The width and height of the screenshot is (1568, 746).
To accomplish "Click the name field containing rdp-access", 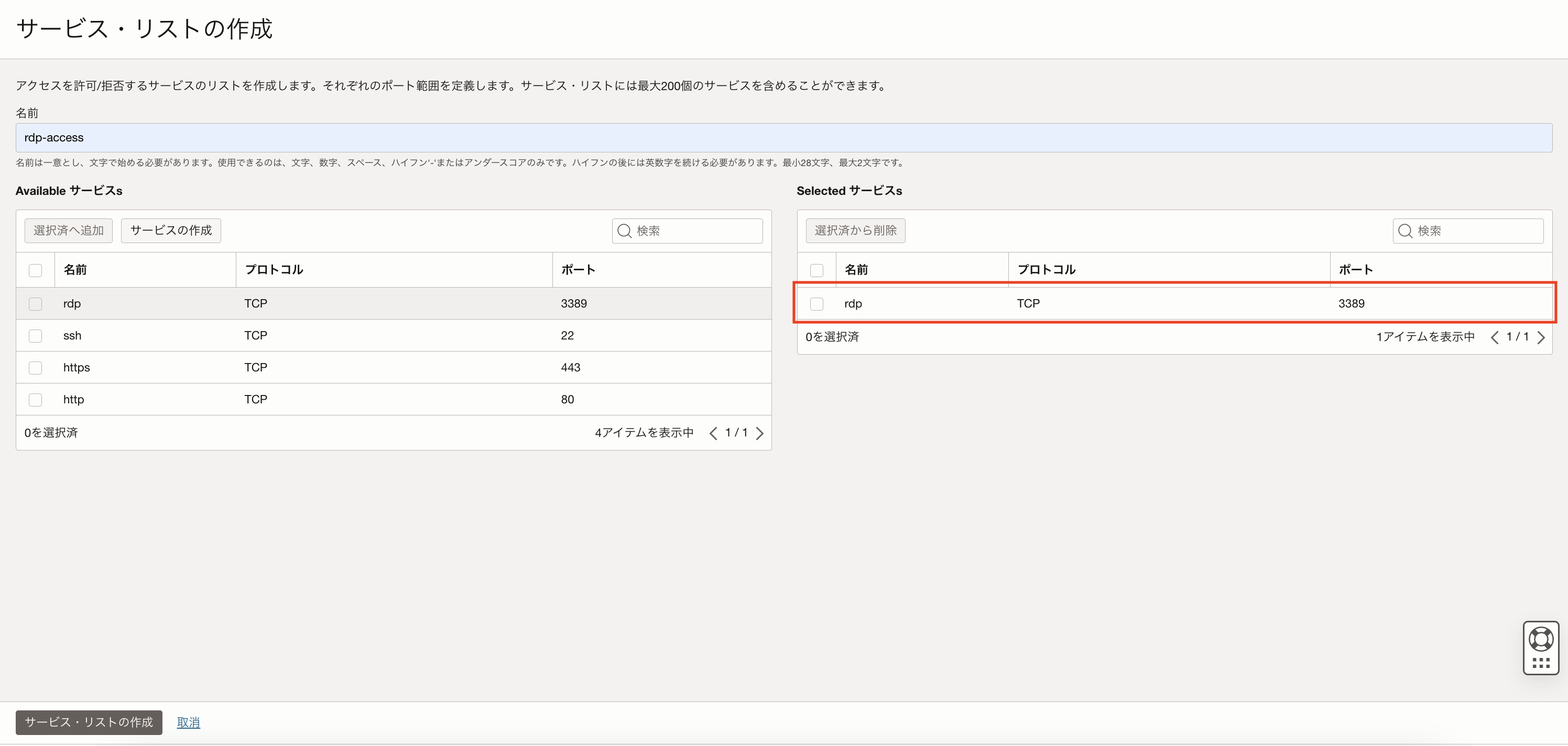I will point(783,137).
